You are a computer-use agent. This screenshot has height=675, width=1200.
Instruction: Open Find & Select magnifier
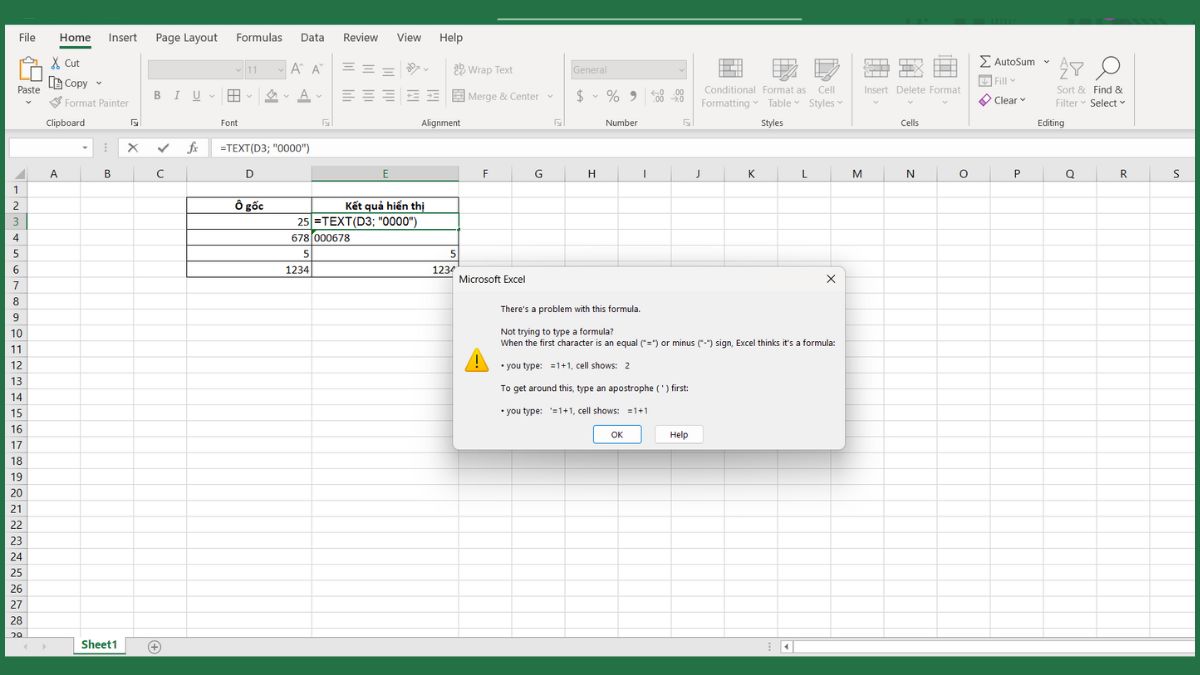[x=1107, y=70]
